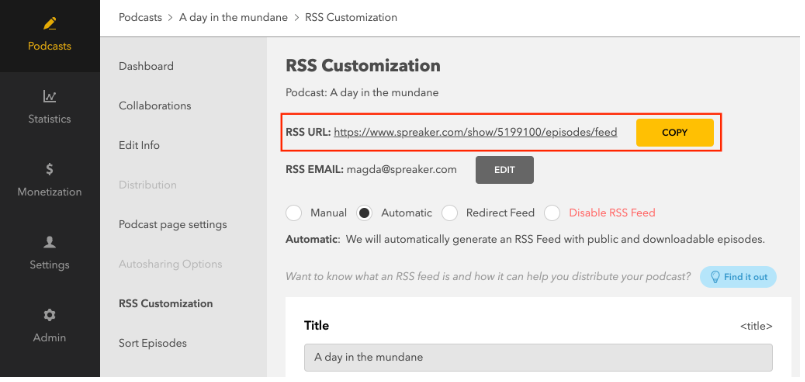Go to Dashboard in side menu
Screen dimensions: 805x382
pyautogui.click(x=146, y=66)
